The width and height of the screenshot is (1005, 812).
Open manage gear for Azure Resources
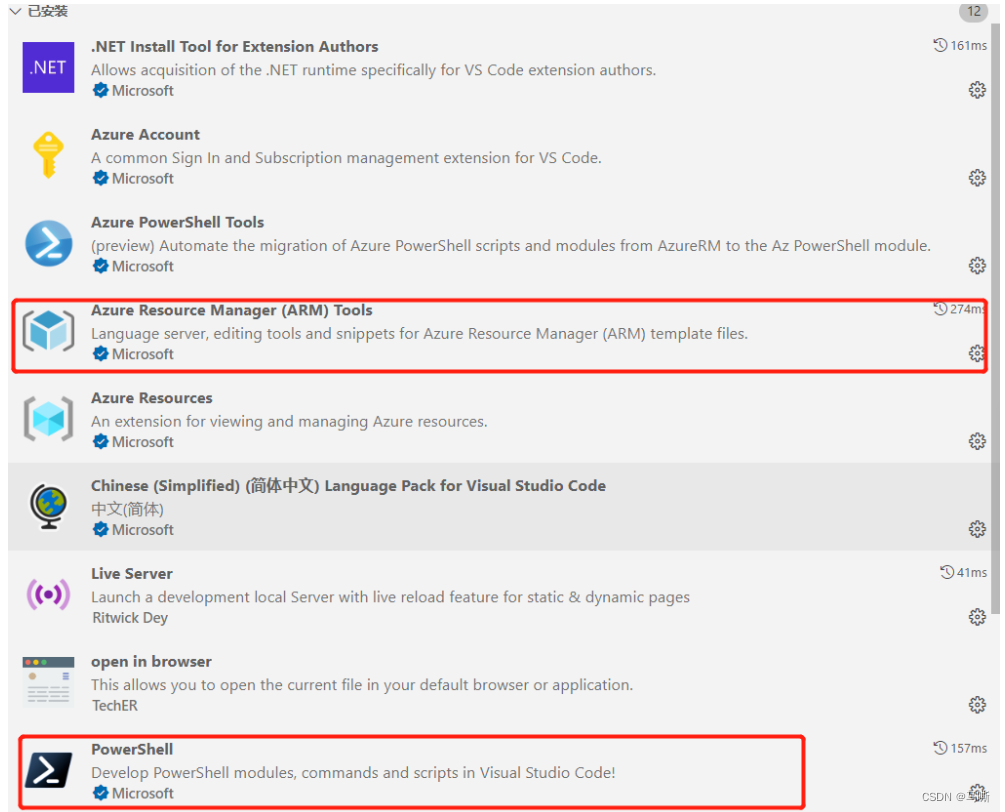pos(977,441)
